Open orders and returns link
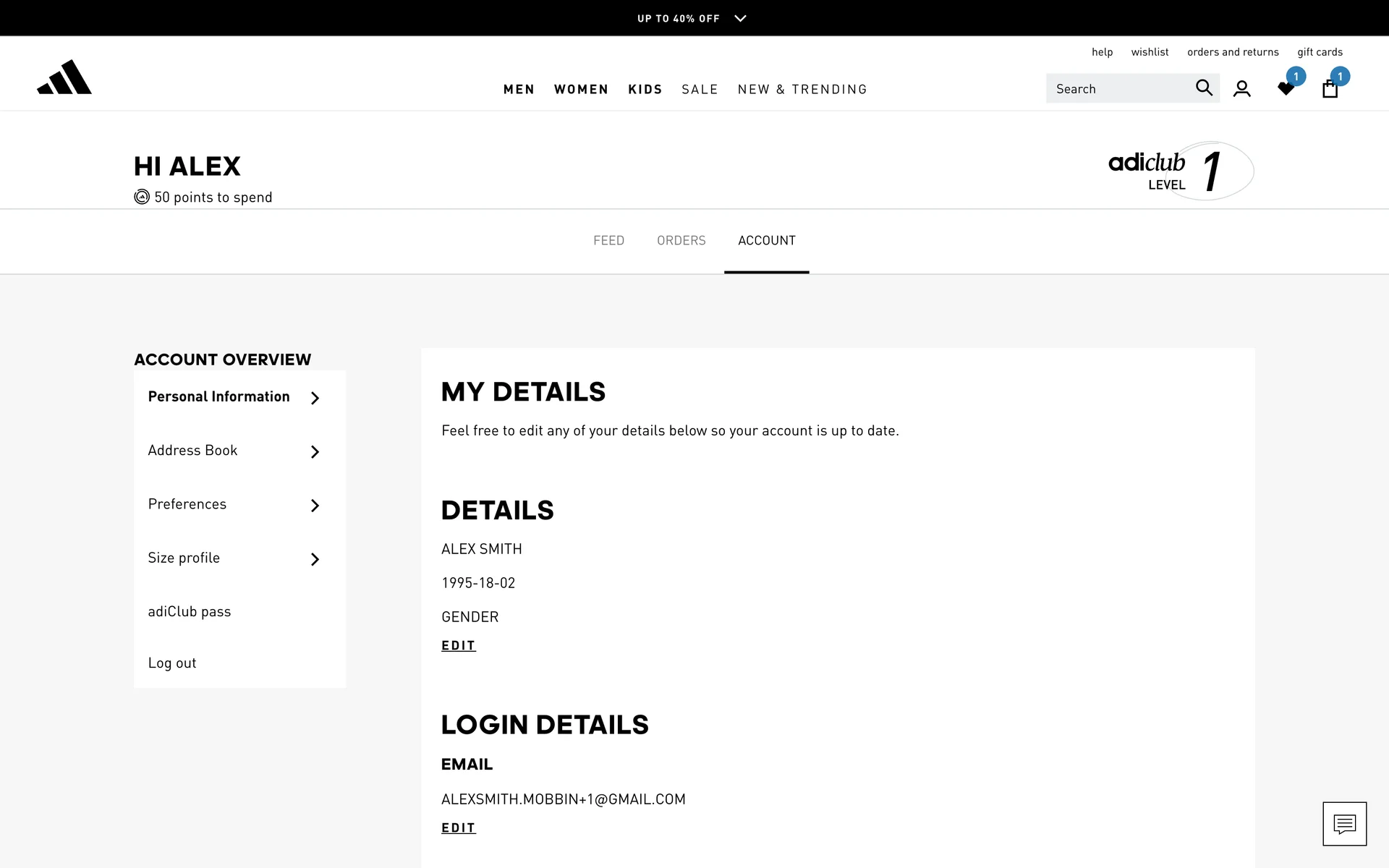 (x=1233, y=52)
